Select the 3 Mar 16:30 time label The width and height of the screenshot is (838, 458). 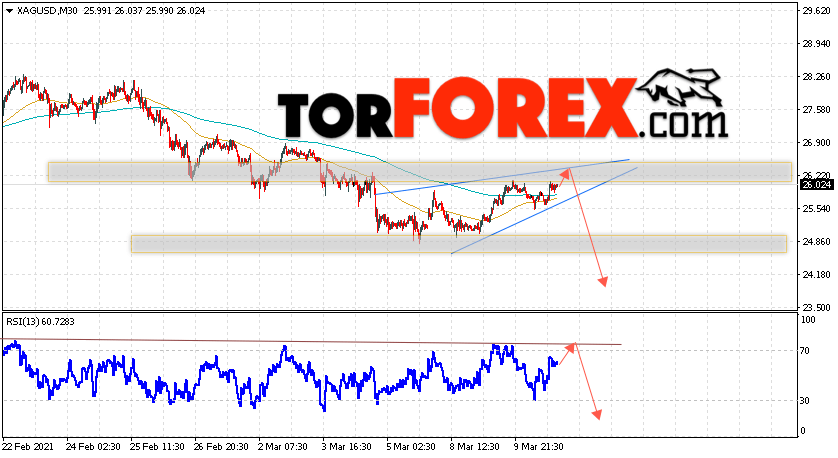tap(347, 447)
